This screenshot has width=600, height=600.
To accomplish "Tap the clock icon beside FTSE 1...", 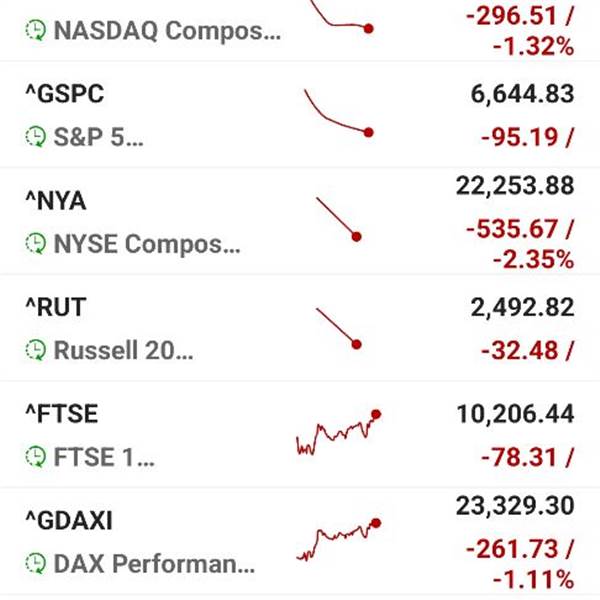I will (36, 457).
